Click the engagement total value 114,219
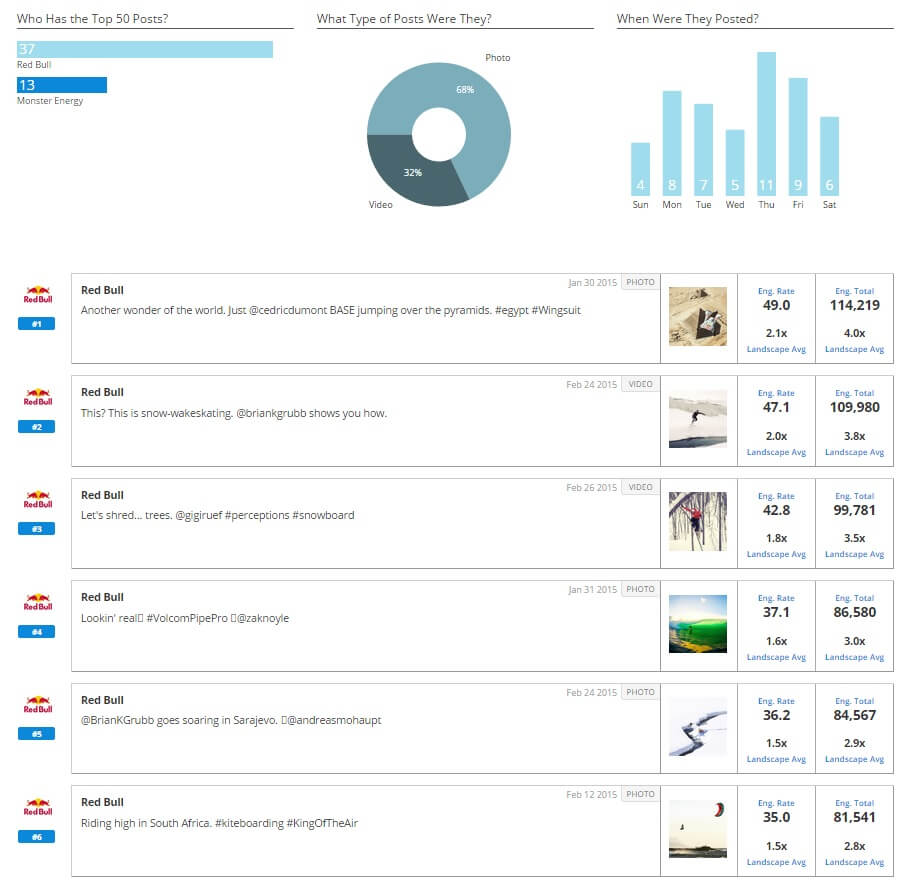Viewport: 924px width, 884px height. click(x=854, y=305)
